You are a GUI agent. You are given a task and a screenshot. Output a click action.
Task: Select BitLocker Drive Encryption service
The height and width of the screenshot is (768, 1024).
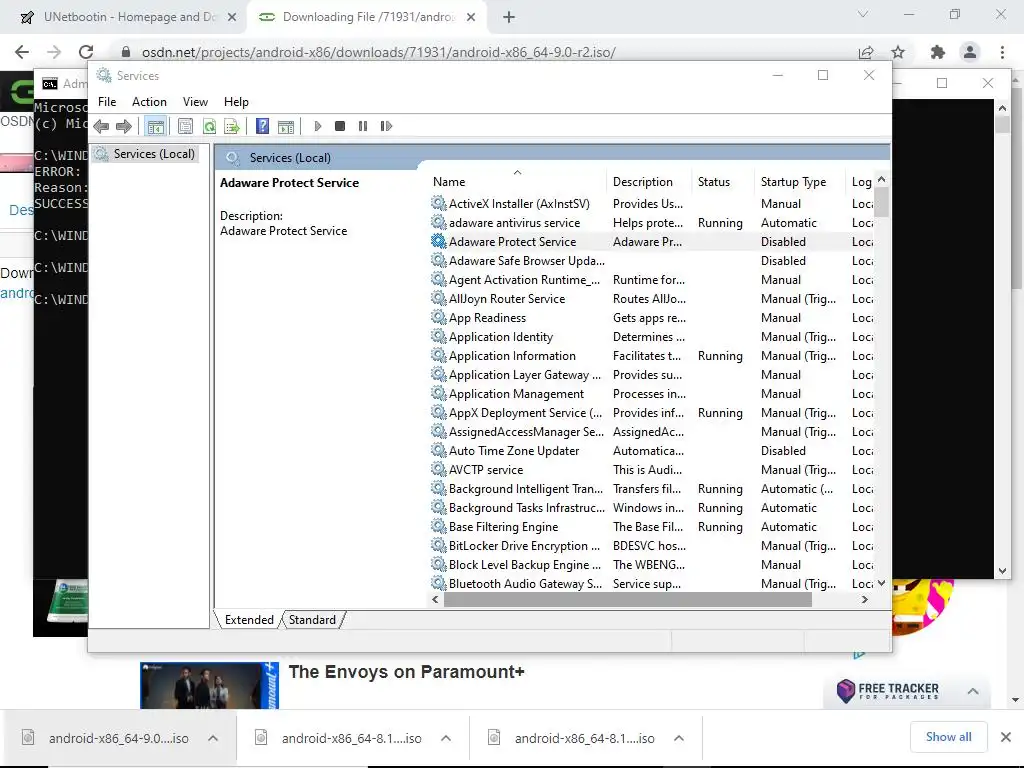tap(651, 546)
